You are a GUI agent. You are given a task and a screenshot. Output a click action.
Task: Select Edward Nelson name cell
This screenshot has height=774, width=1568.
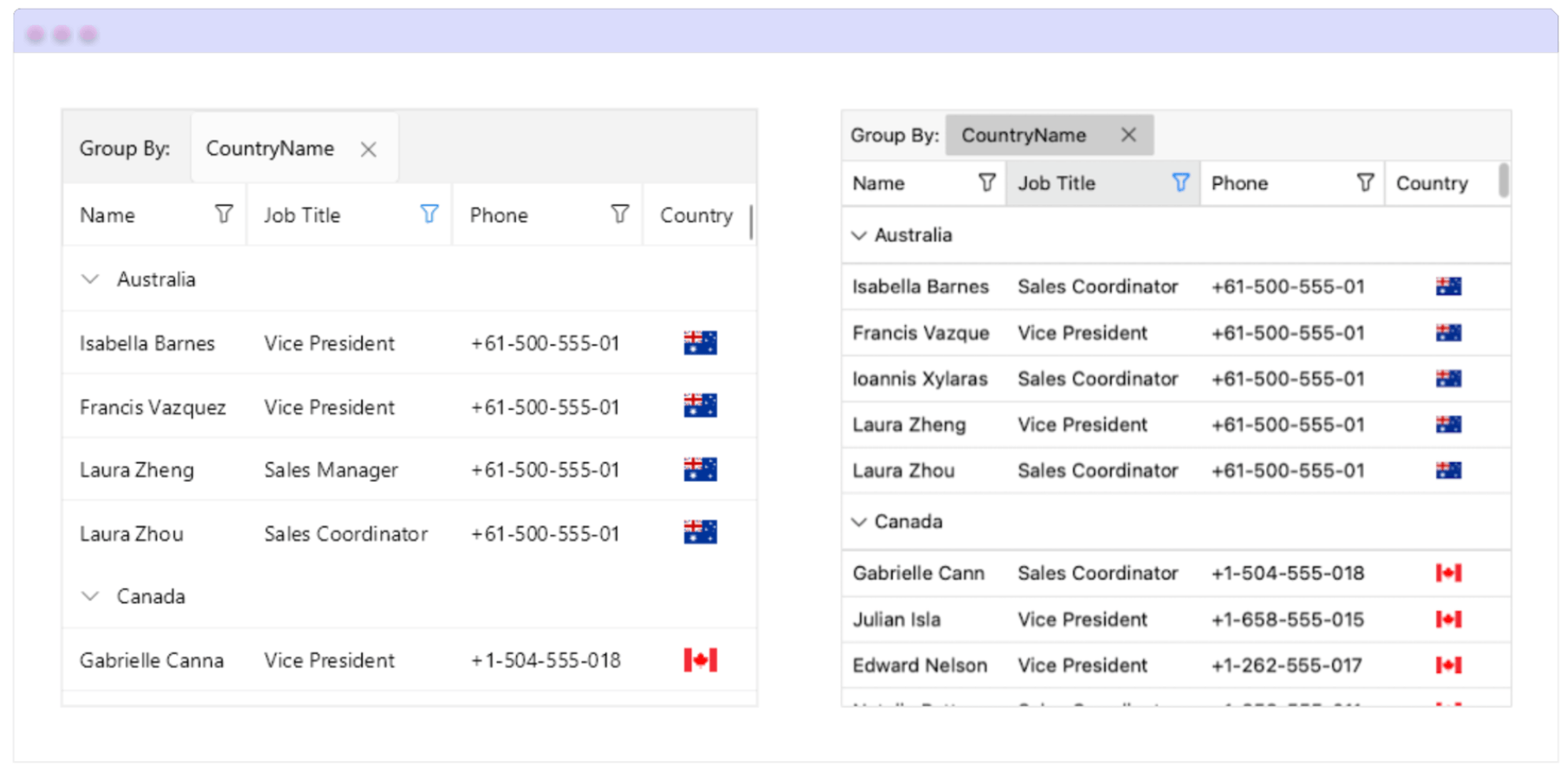(920, 666)
